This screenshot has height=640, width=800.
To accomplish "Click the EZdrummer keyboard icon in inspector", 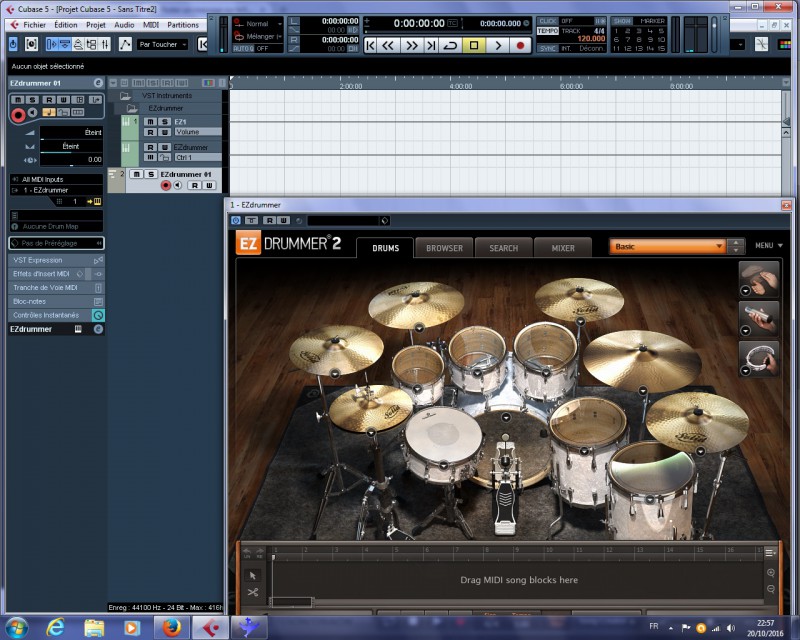I will tap(78, 329).
